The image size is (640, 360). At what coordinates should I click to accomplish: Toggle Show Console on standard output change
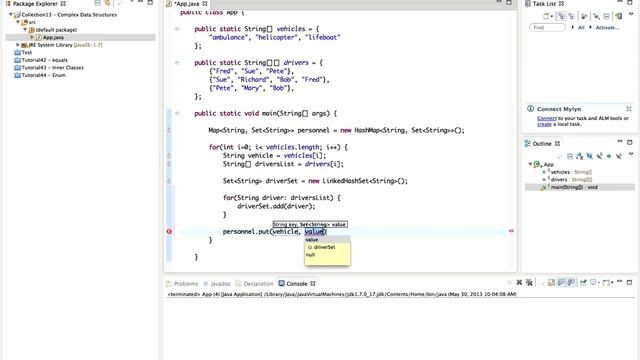click(x=561, y=282)
